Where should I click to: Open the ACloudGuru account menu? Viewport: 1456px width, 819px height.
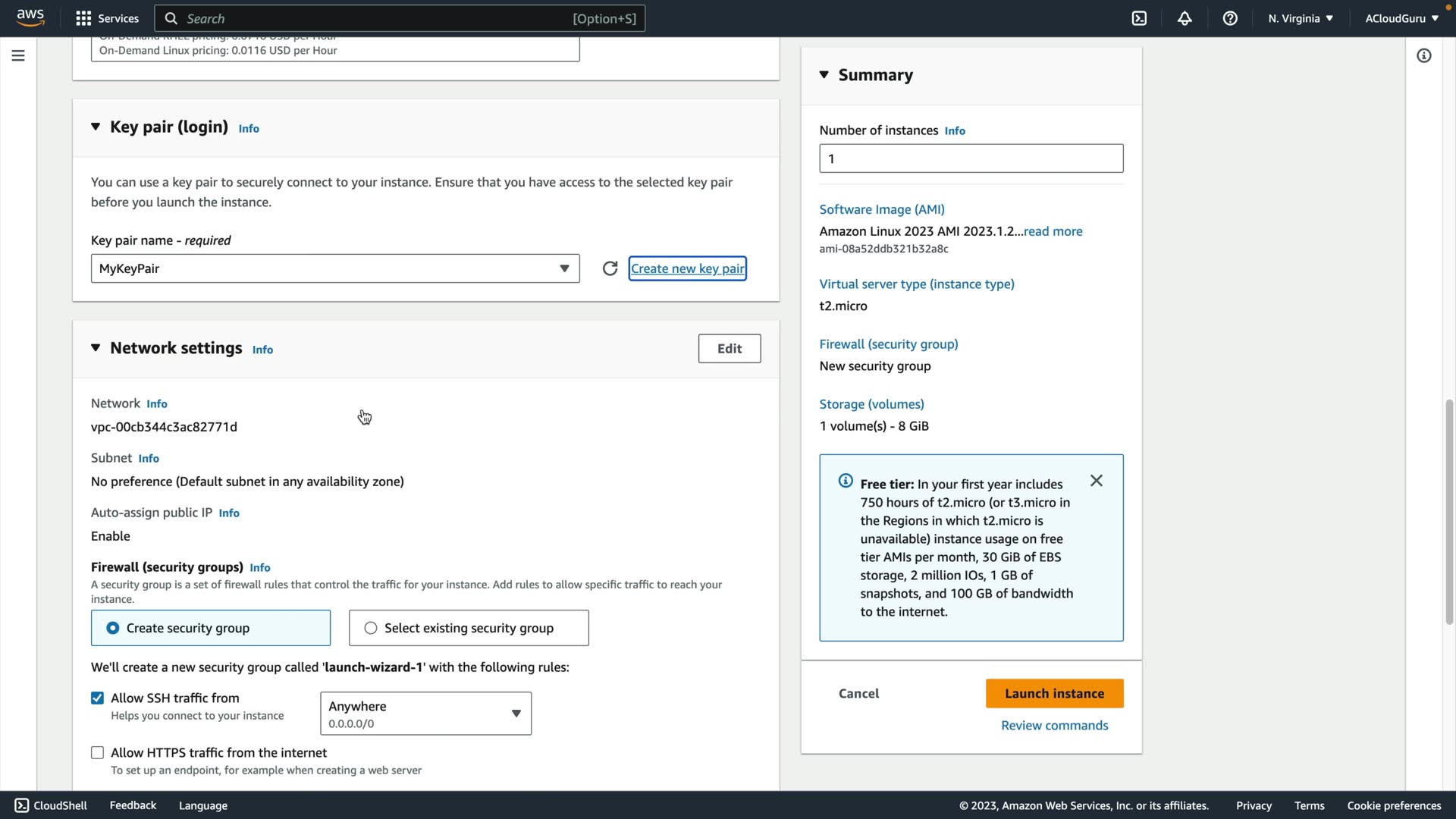click(1401, 18)
